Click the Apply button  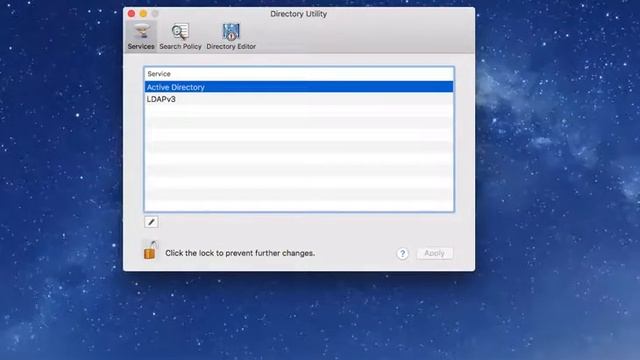pos(434,253)
